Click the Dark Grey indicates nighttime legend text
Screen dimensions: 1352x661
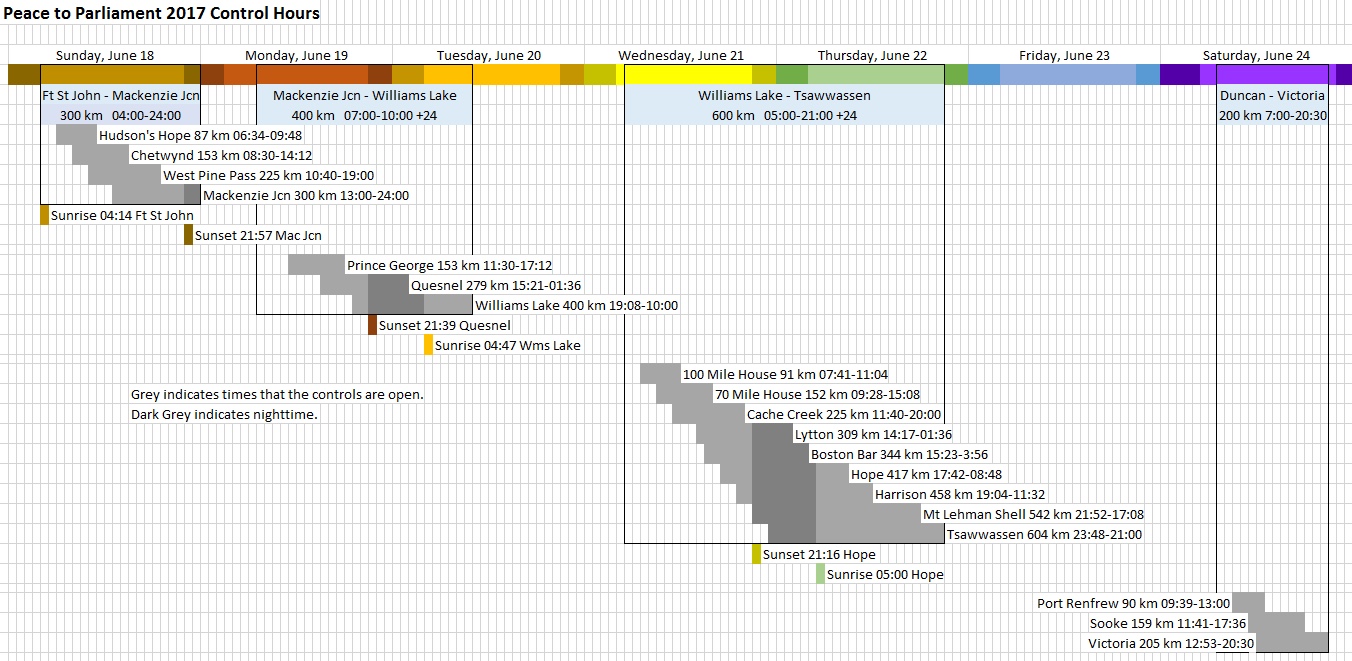point(224,414)
